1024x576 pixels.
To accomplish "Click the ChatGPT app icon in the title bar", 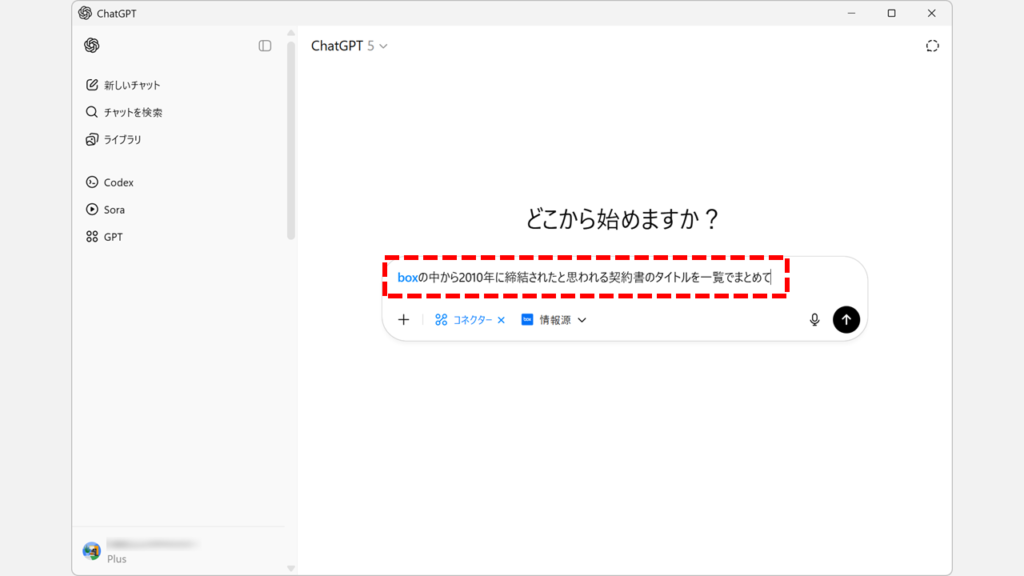I will pyautogui.click(x=85, y=13).
